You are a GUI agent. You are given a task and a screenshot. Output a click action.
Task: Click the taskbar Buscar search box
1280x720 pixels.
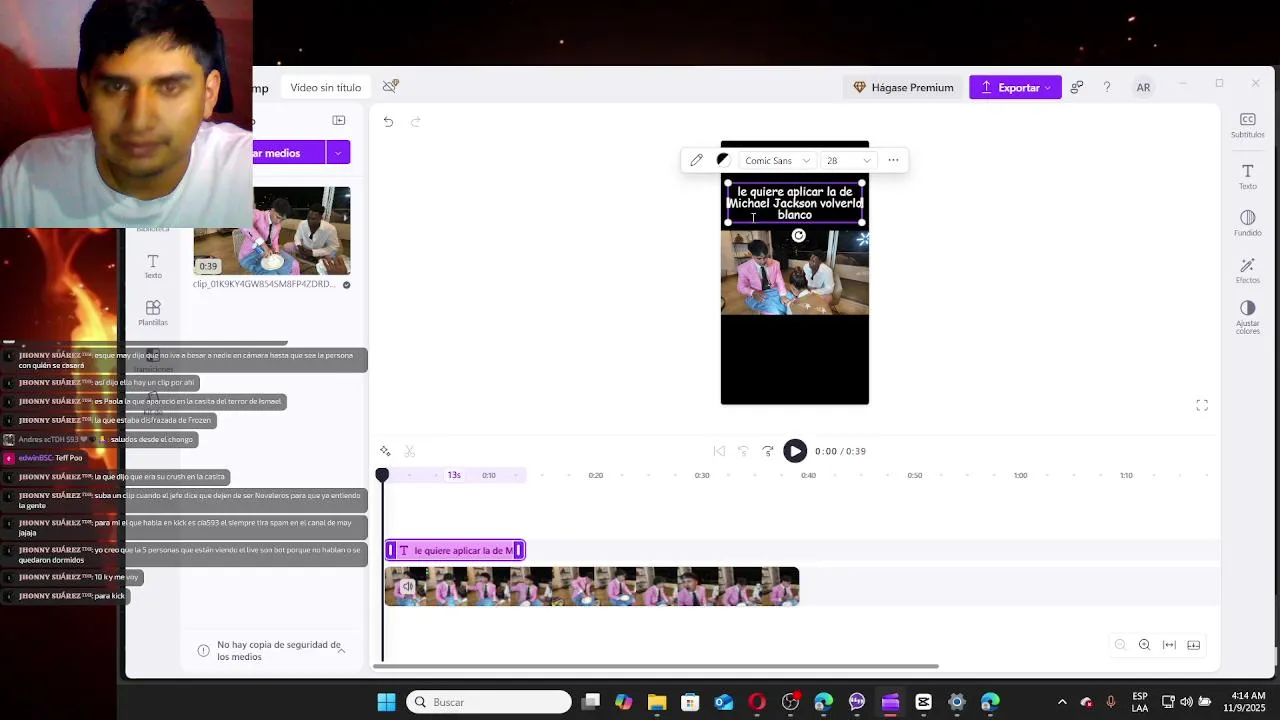[x=489, y=702]
